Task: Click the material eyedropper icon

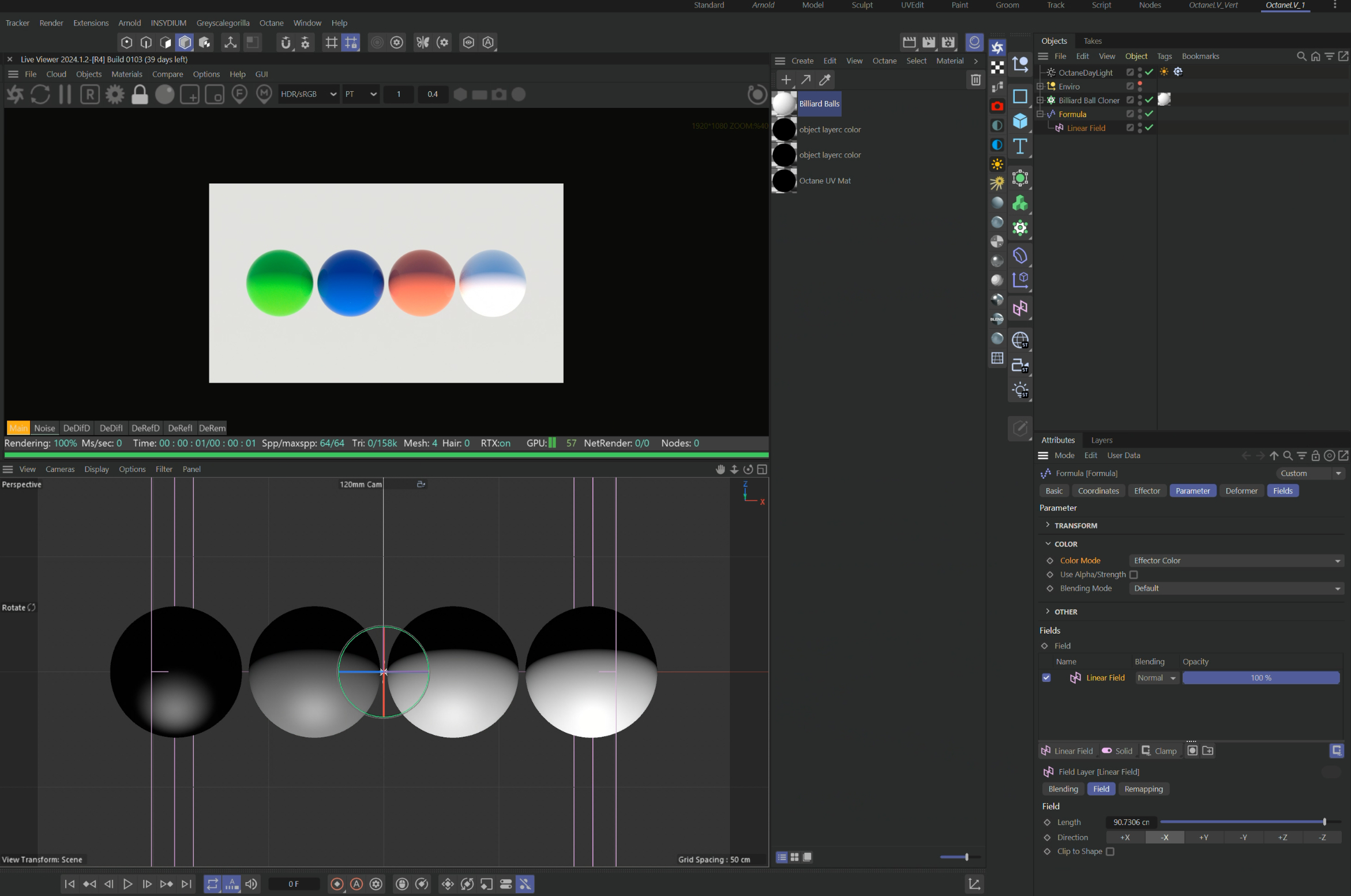Action: (x=825, y=80)
